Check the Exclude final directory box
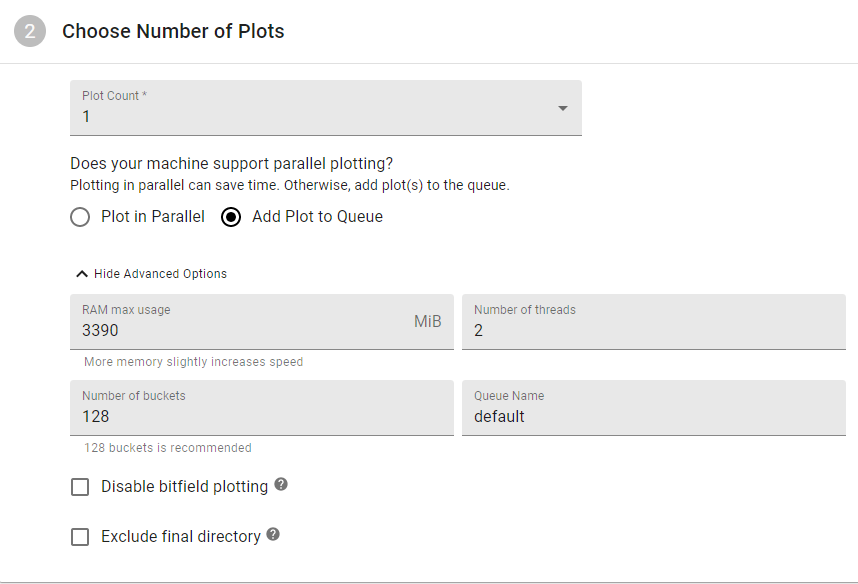Image resolution: width=858 pixels, height=584 pixels. (x=80, y=536)
